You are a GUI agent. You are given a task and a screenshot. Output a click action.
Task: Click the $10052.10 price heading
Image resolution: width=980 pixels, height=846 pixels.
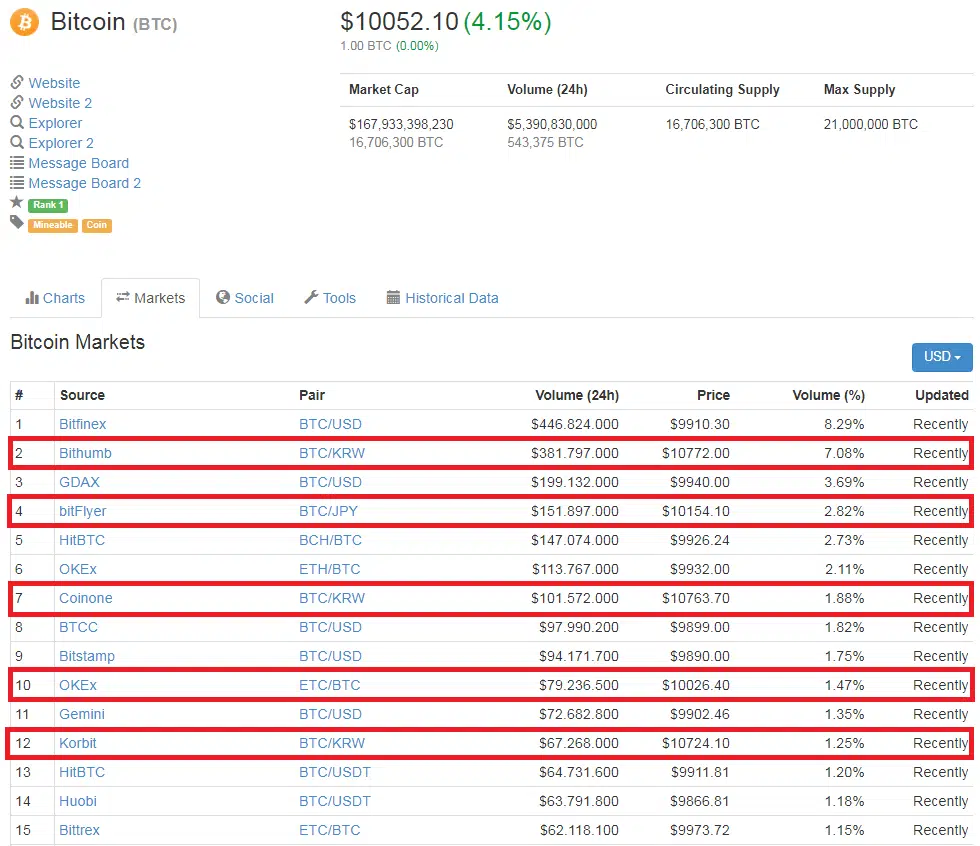click(x=399, y=22)
